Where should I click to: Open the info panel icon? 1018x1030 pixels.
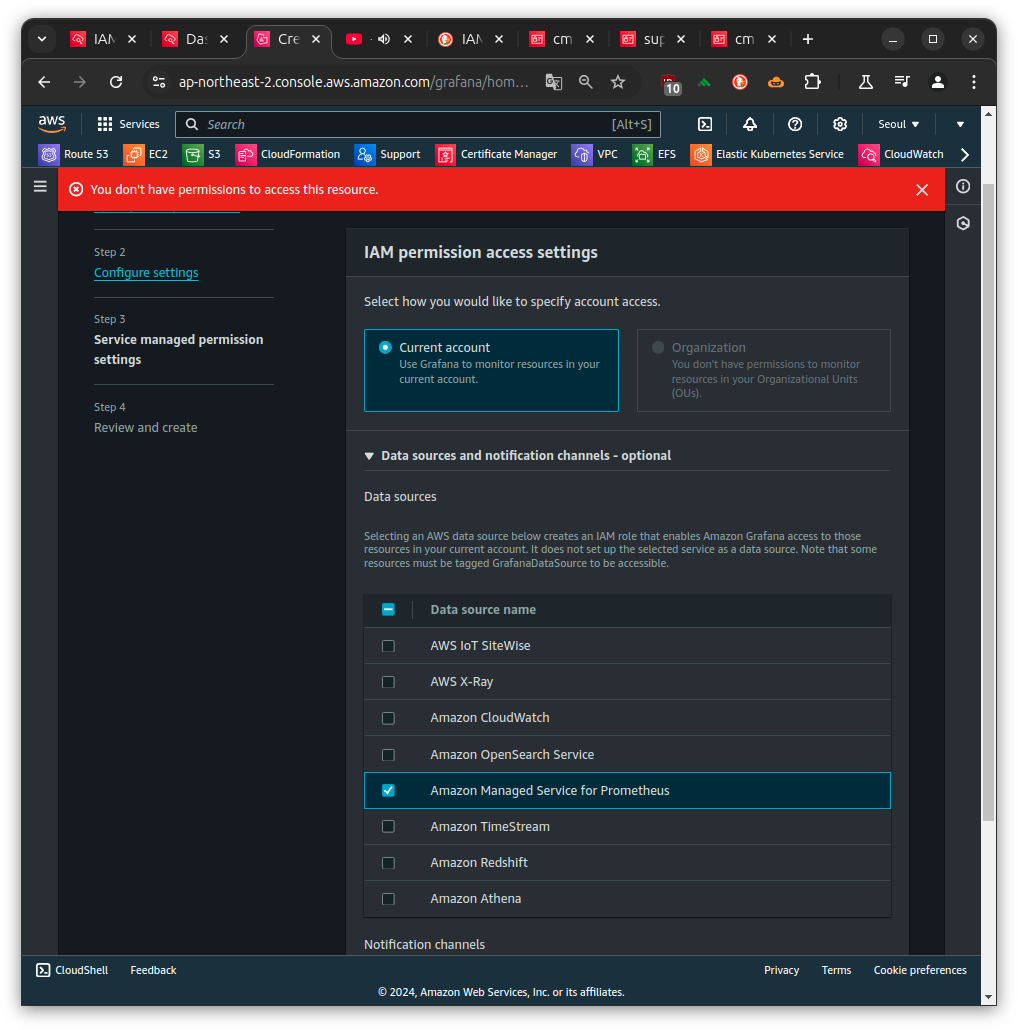point(963,187)
